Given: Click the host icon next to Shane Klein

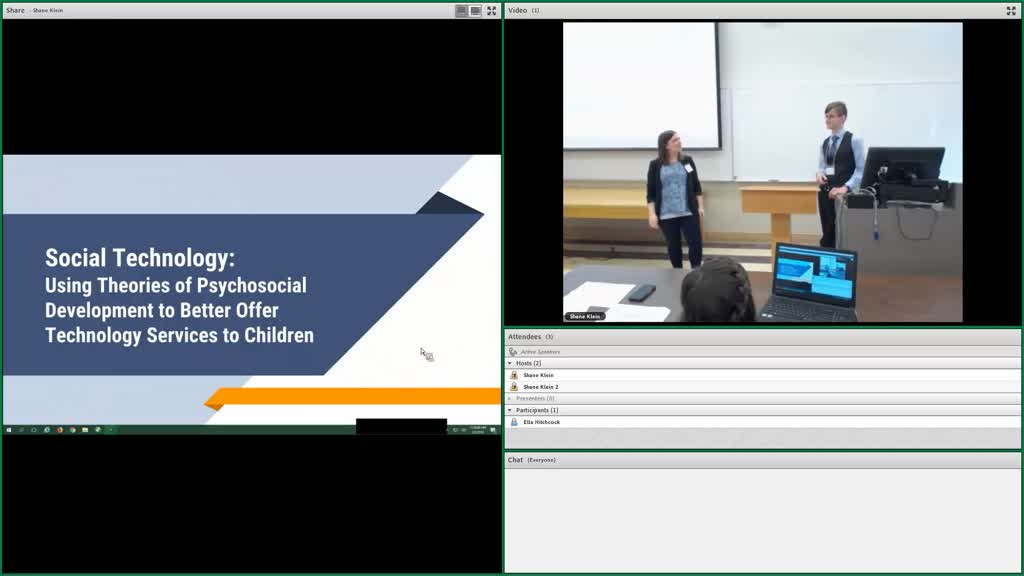Looking at the screenshot, I should pos(514,375).
